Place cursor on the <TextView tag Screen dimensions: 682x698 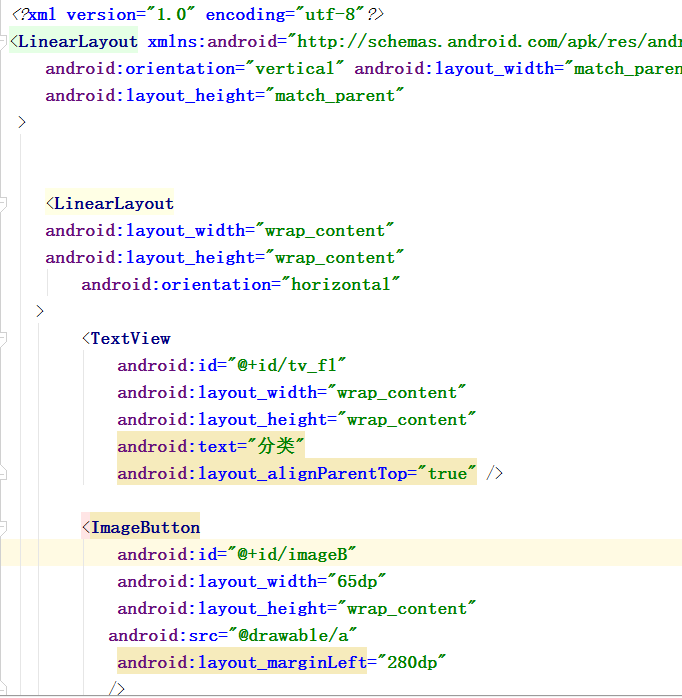[x=126, y=339]
